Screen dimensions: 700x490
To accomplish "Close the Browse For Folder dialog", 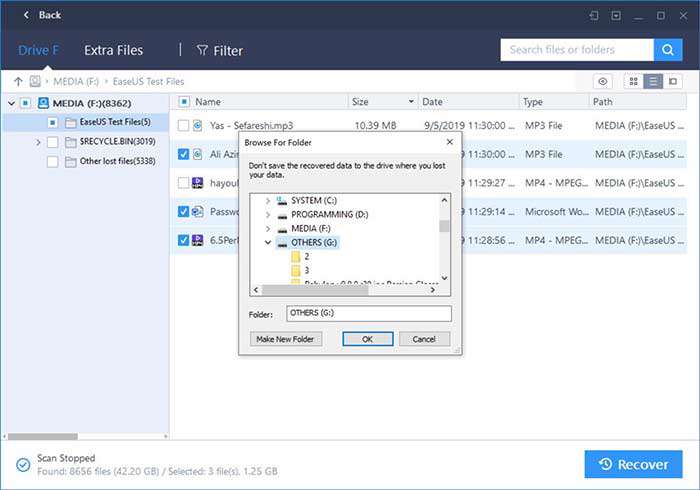I will 450,142.
